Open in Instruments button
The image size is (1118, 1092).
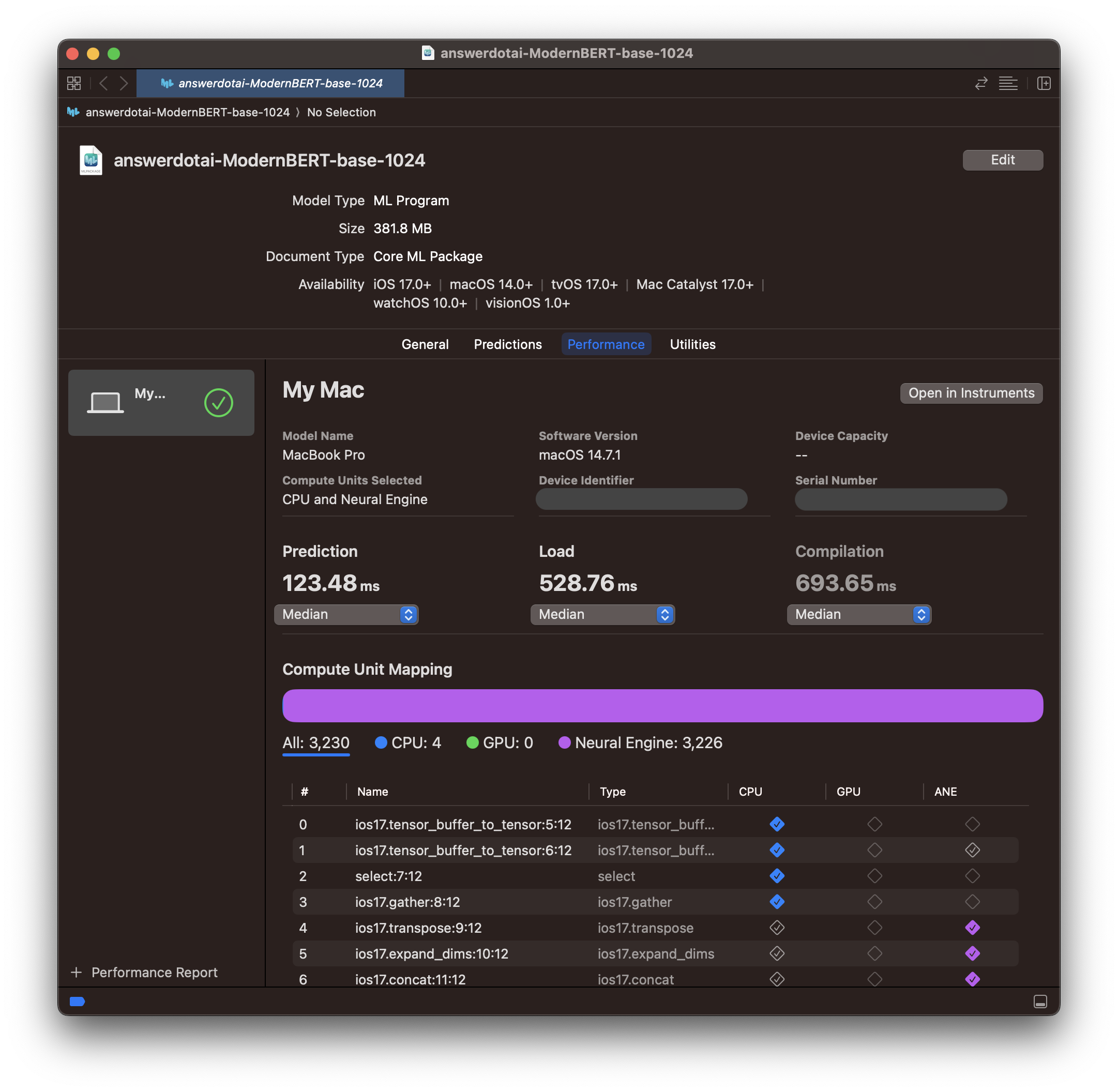tap(970, 391)
